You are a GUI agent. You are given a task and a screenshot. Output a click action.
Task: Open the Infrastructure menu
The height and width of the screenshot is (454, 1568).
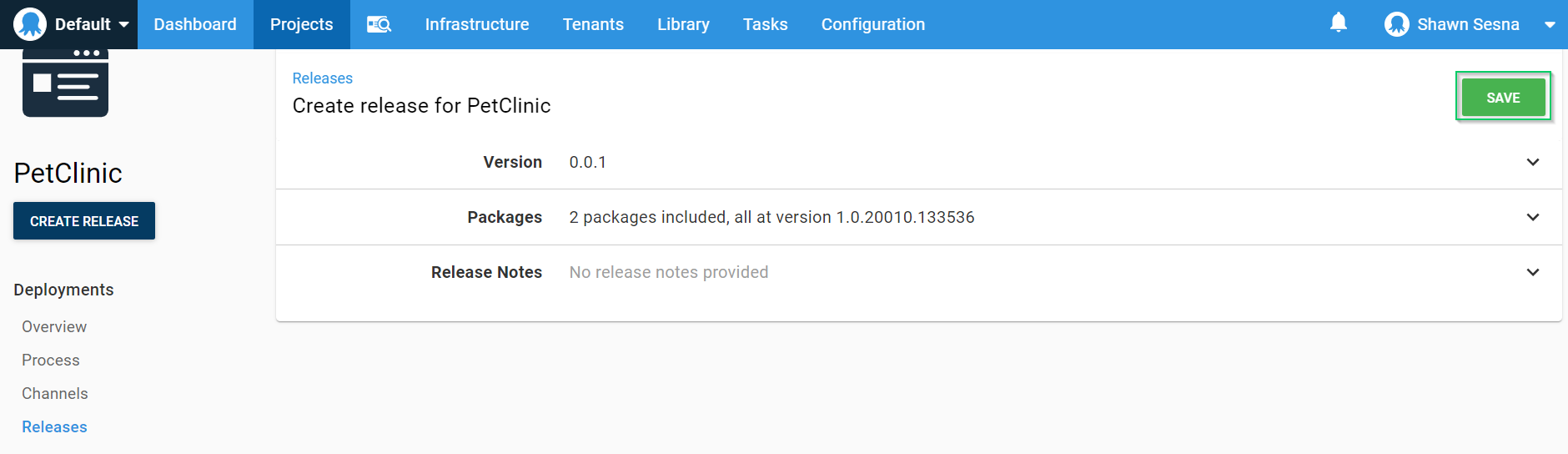point(476,24)
